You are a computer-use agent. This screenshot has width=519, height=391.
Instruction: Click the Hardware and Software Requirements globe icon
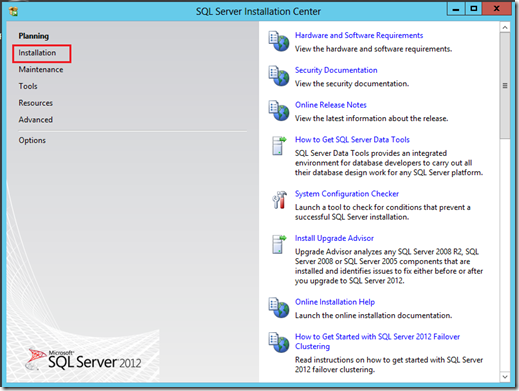click(279, 41)
